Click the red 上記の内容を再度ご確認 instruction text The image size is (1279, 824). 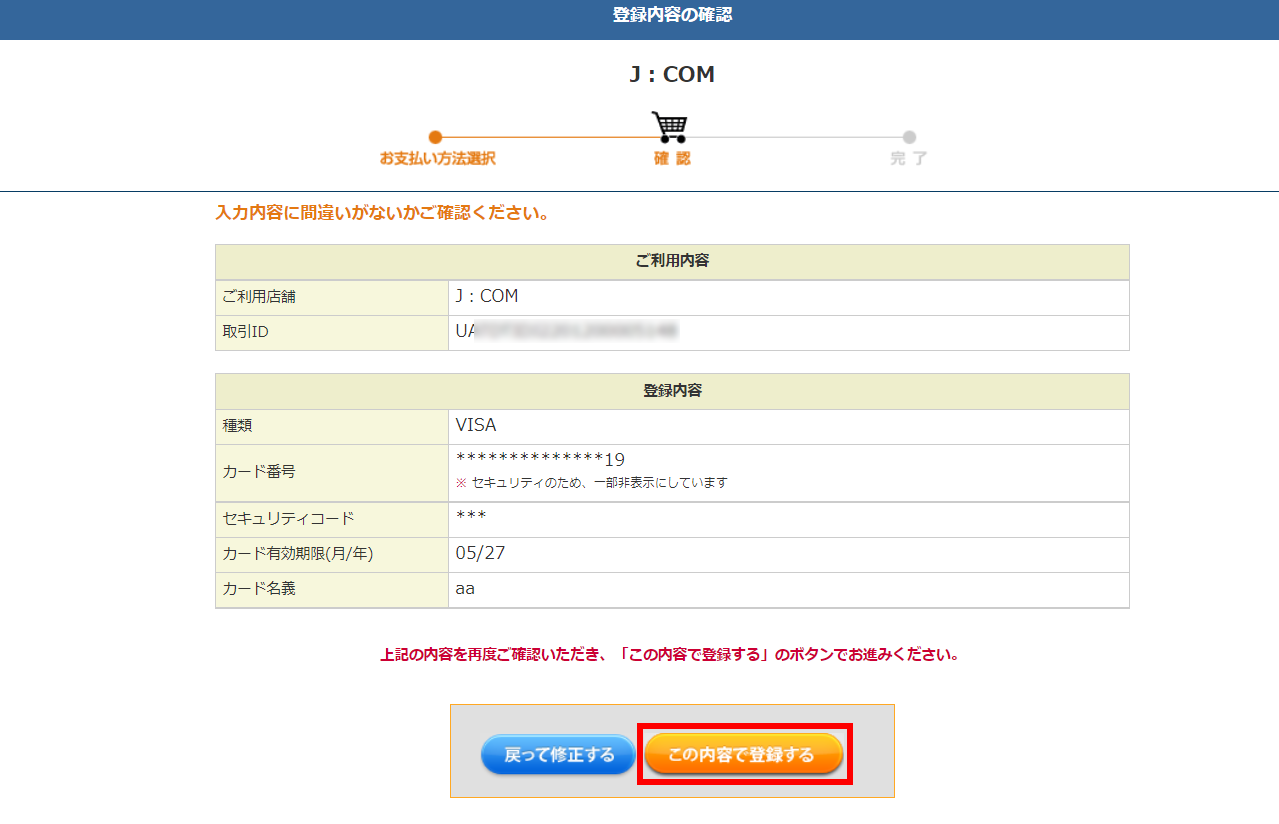pos(670,656)
